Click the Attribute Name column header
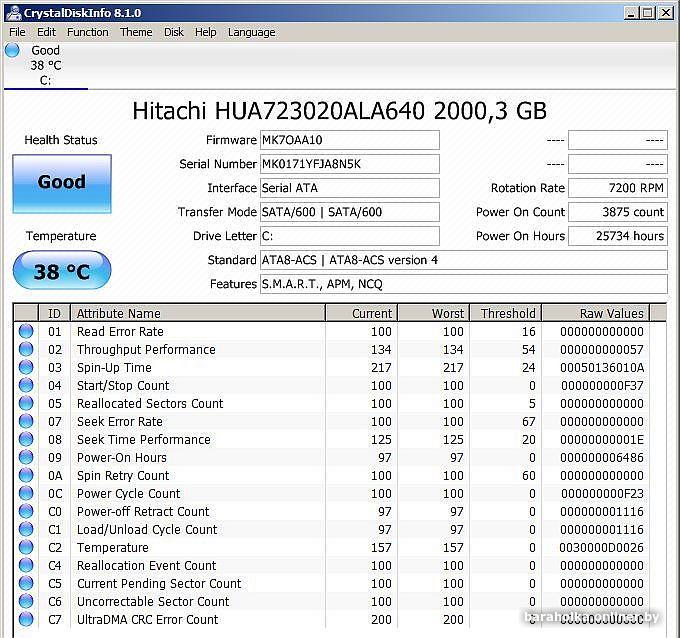The height and width of the screenshot is (638, 680). point(198,313)
